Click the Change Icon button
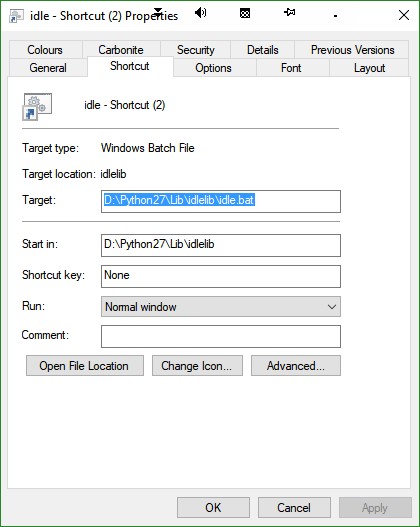The width and height of the screenshot is (420, 527). coord(197,366)
